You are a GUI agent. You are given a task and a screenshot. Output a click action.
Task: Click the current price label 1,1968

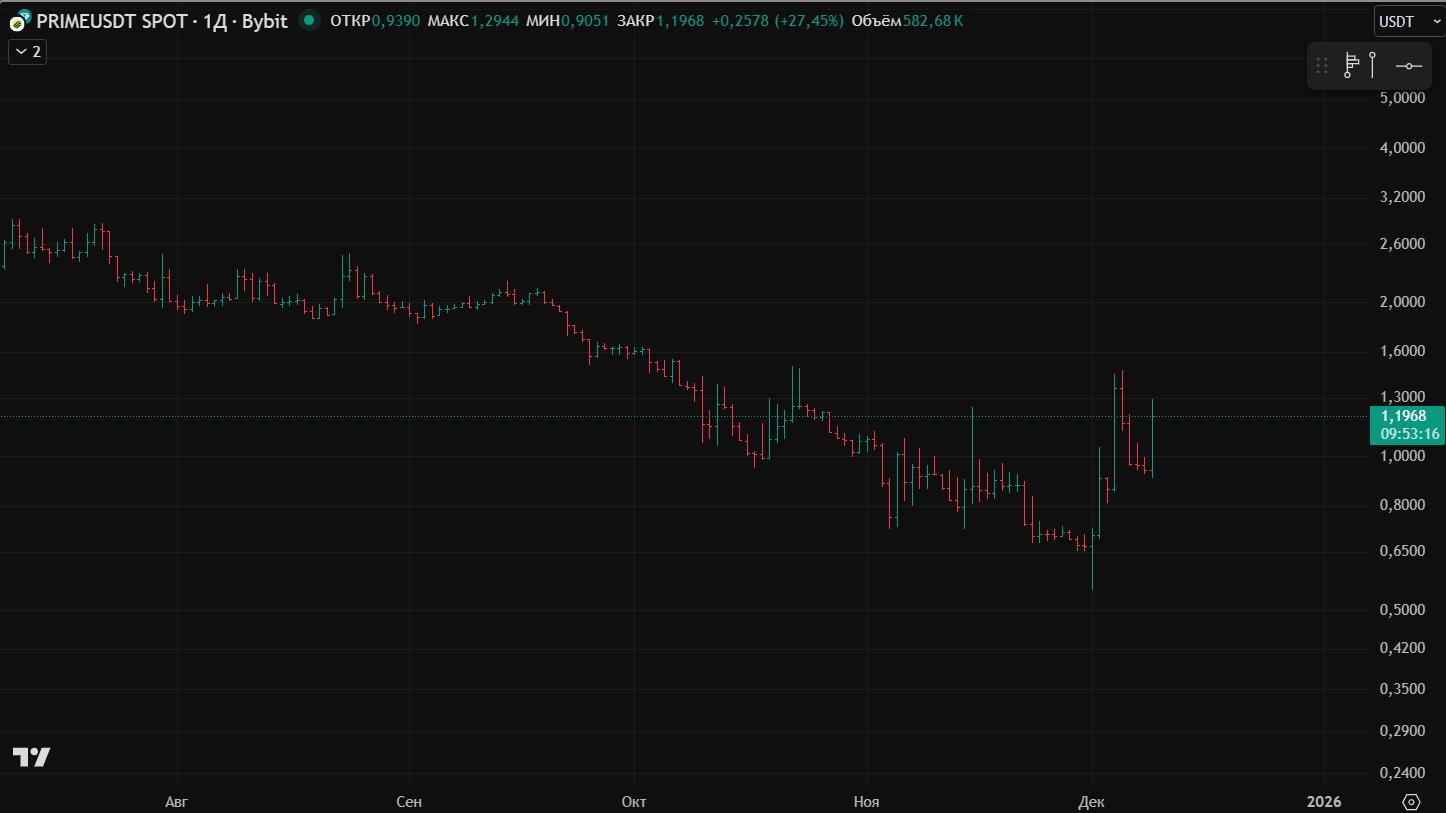[x=1404, y=416]
